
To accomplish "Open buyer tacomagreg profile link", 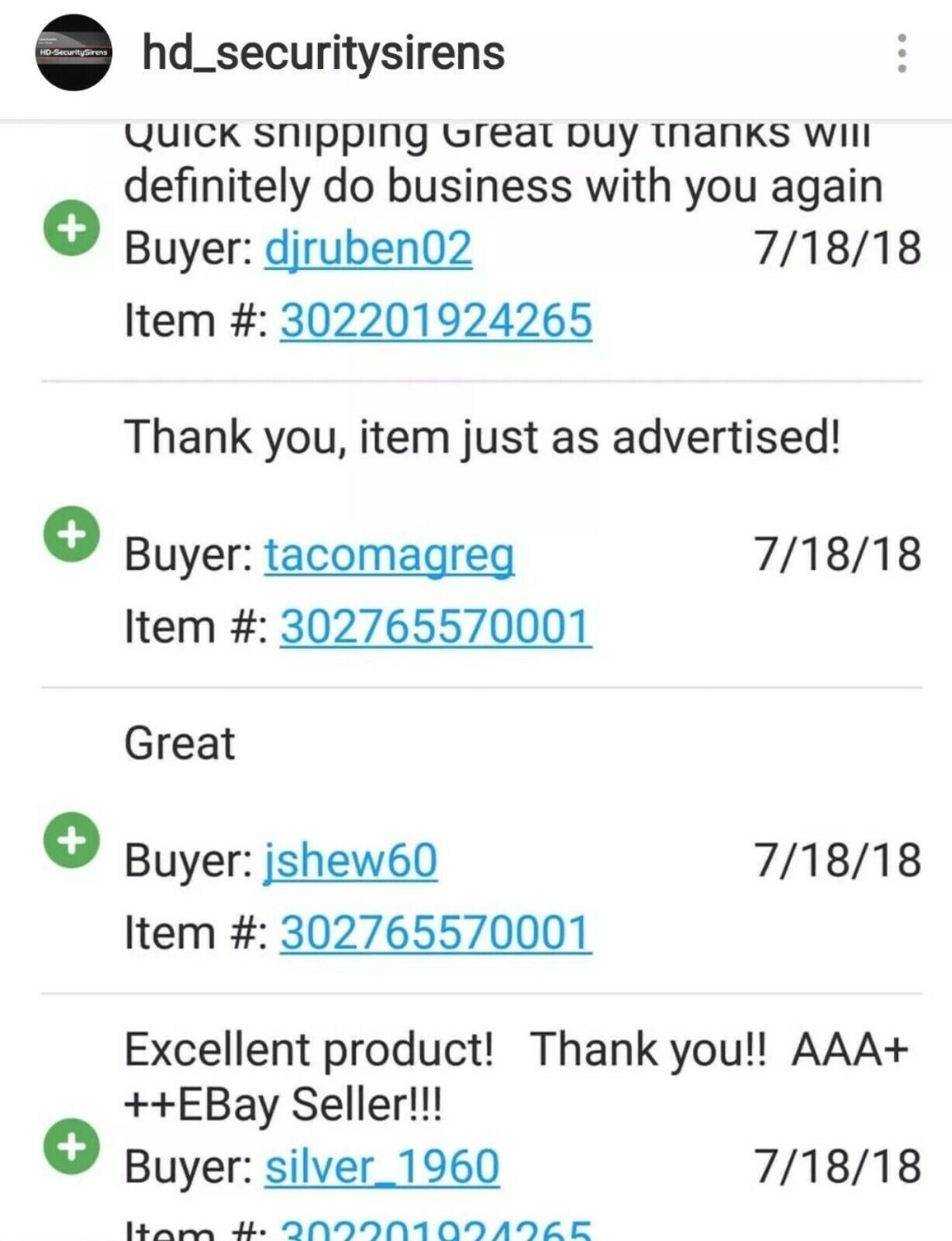I will point(389,555).
